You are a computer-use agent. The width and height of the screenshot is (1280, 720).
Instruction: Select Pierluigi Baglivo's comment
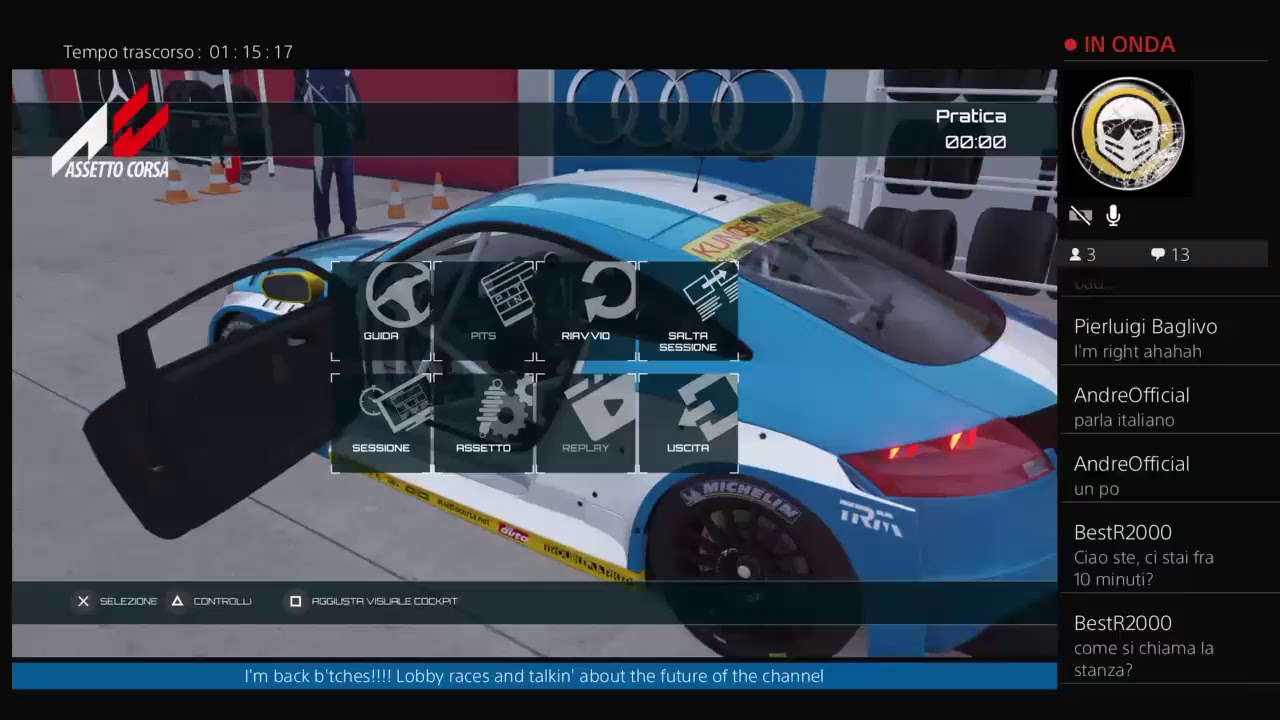[1169, 338]
